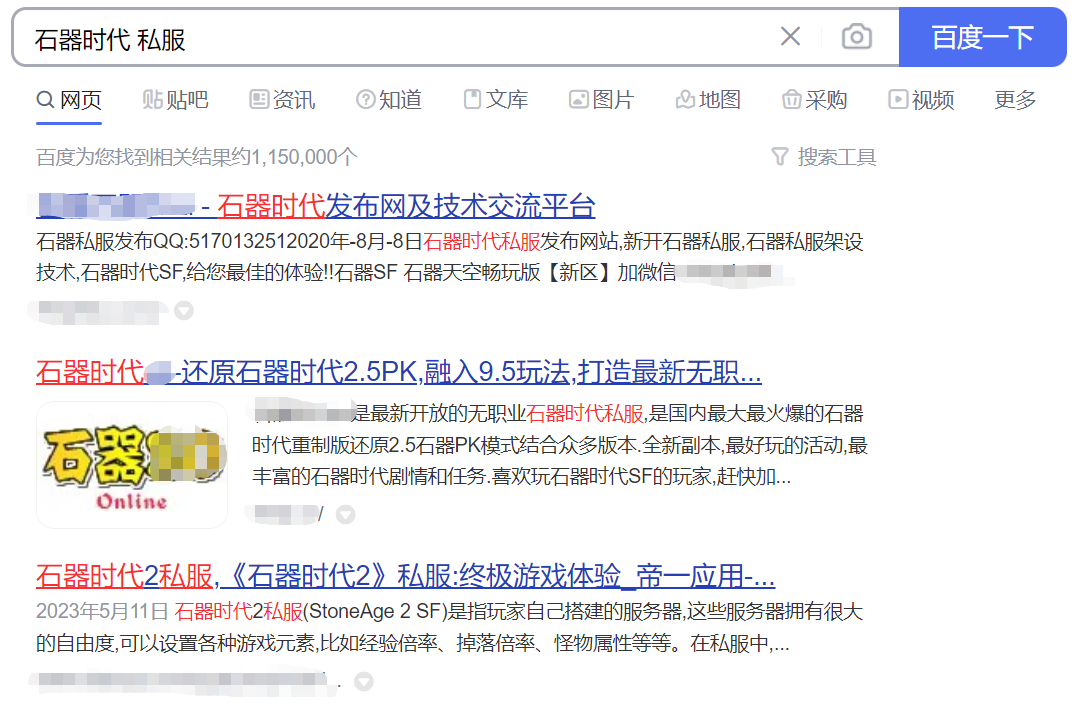Clear the search box with the X icon
Screen dimensions: 1087x707
coord(790,37)
